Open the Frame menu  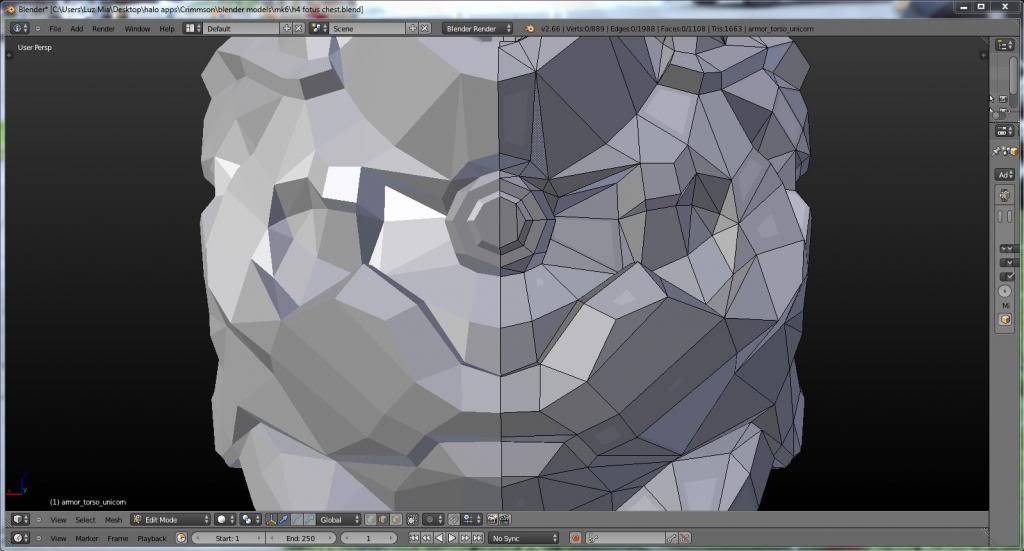[x=118, y=539]
